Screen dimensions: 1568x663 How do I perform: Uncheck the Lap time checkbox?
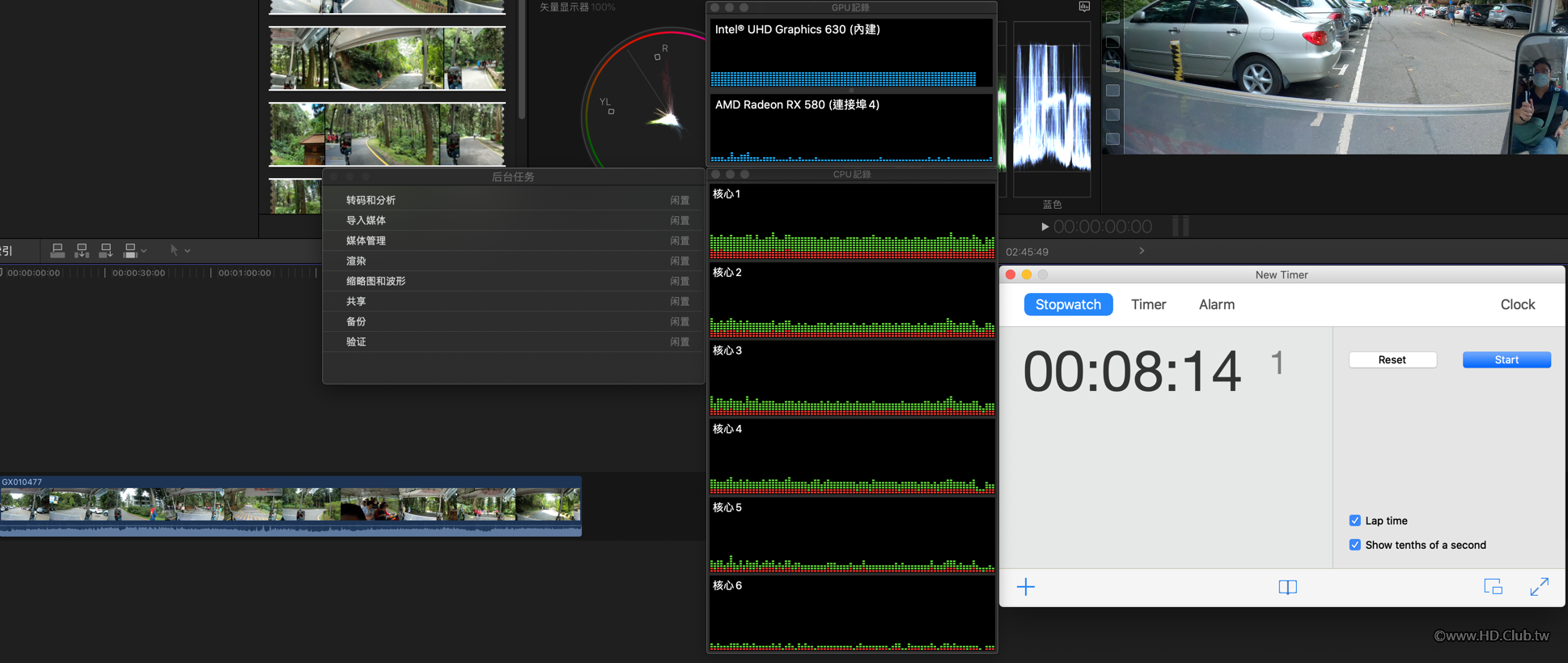tap(1355, 521)
